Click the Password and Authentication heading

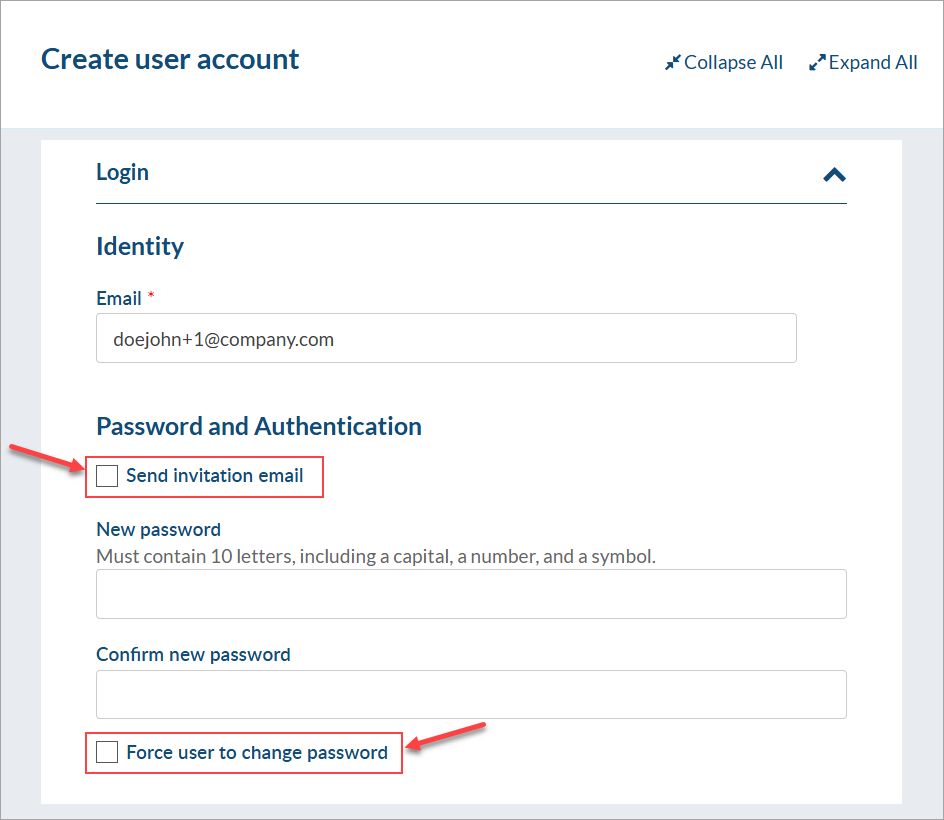pos(258,426)
